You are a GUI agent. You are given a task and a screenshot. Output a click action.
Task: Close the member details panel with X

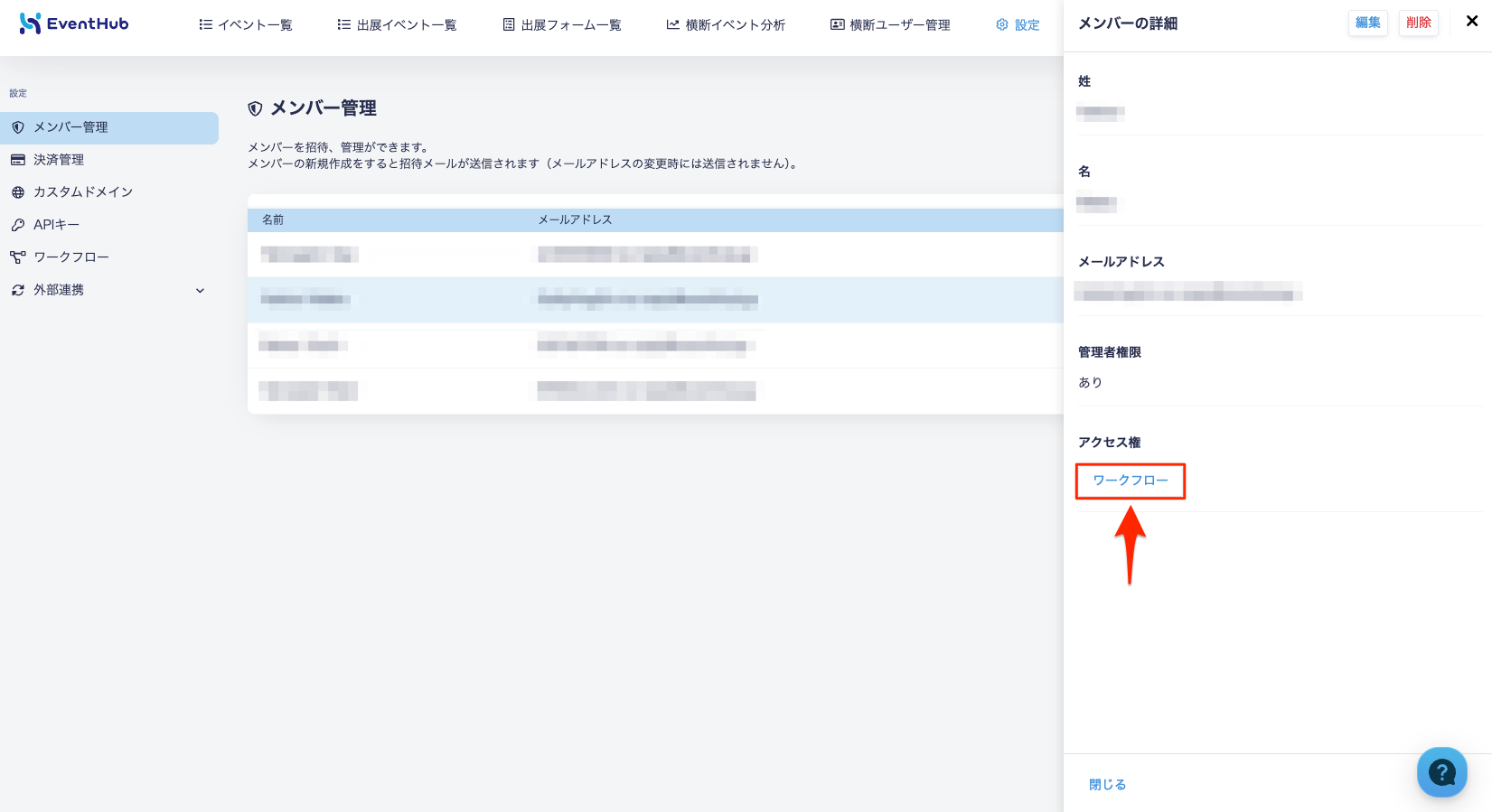tap(1472, 21)
